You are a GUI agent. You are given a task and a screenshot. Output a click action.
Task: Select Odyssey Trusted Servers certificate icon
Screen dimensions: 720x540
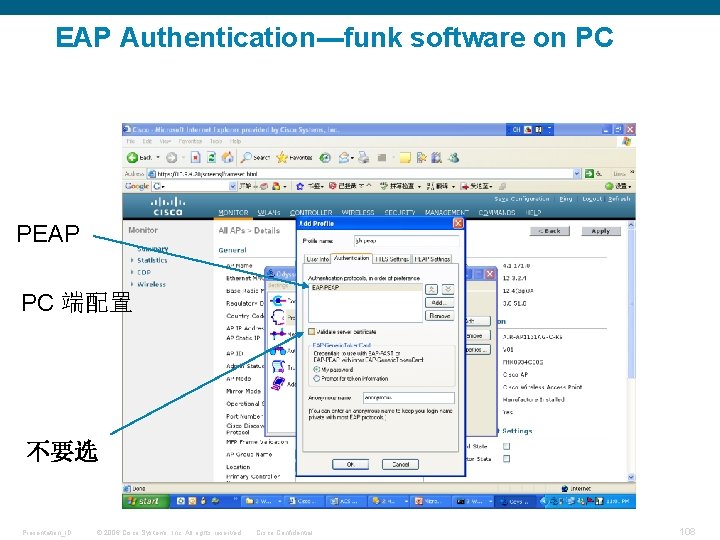278,366
